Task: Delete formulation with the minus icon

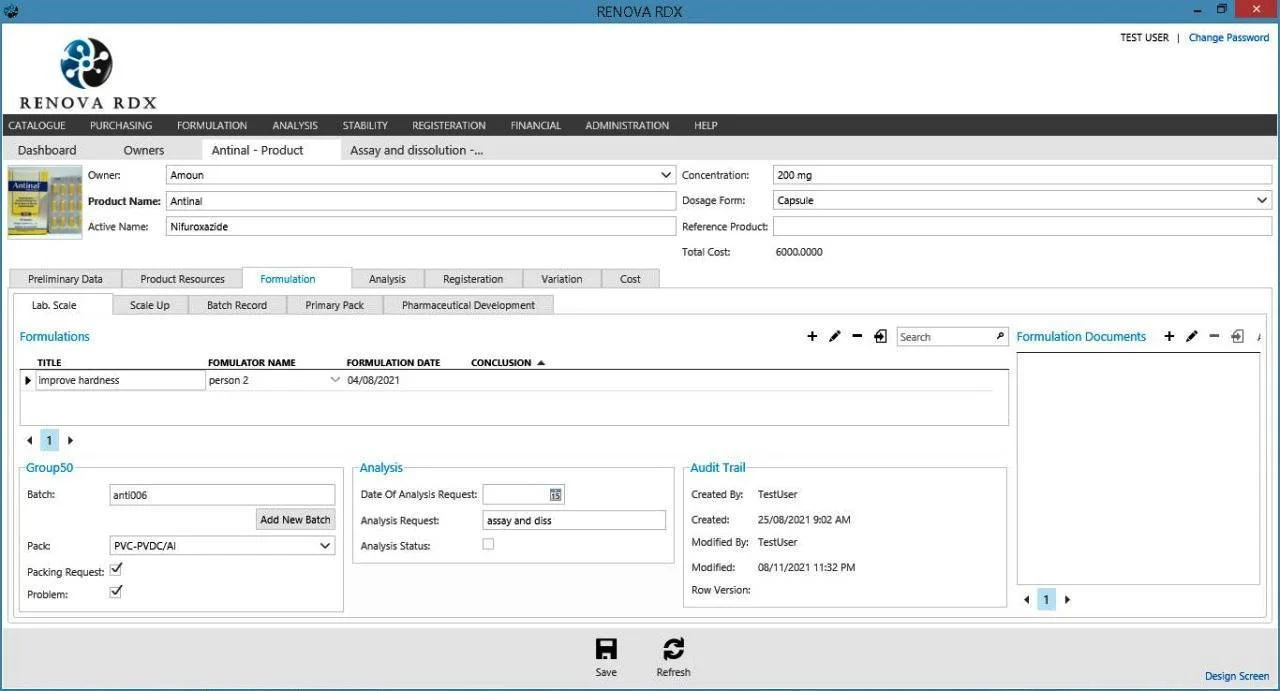Action: click(857, 337)
